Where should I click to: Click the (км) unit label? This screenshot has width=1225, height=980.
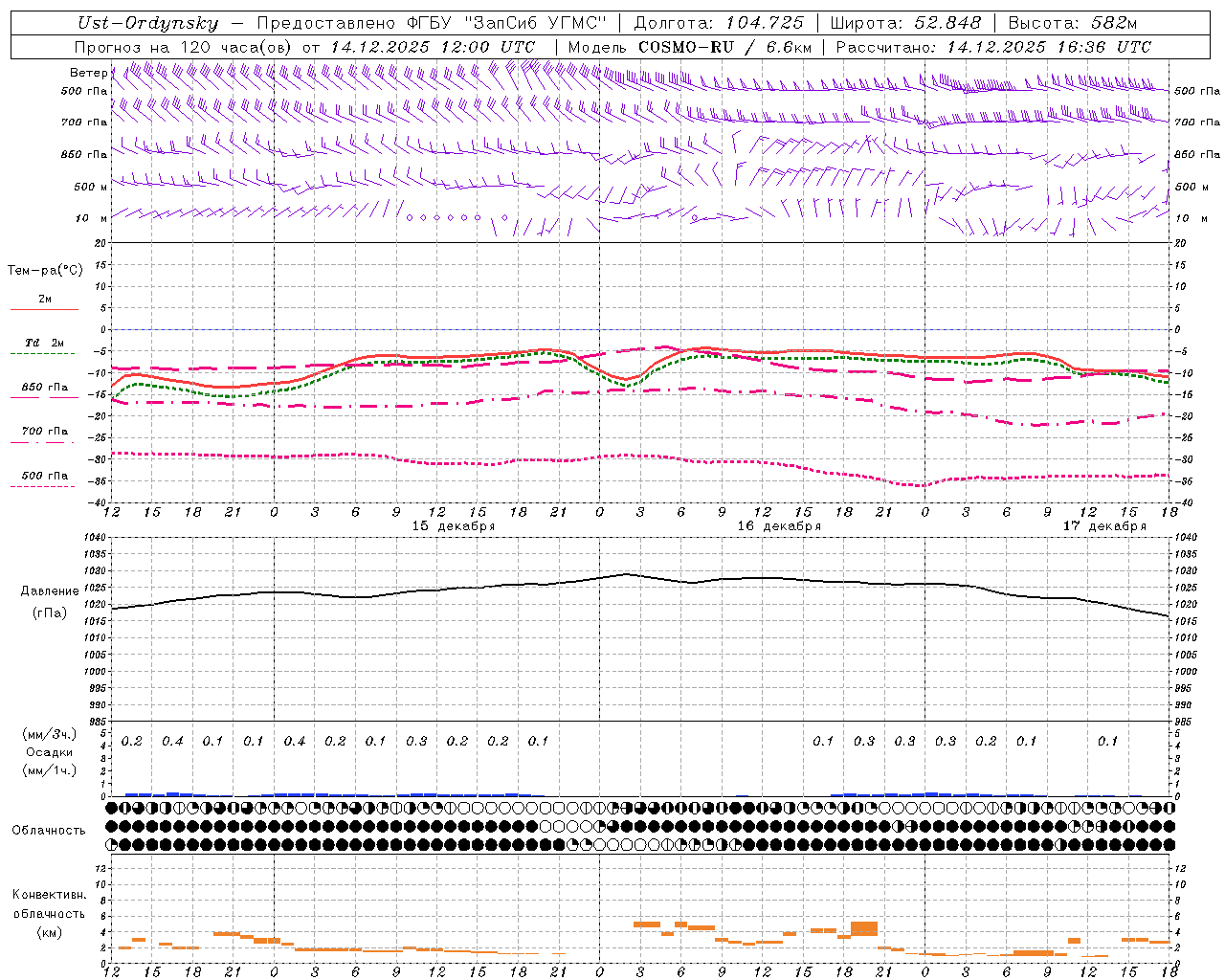click(x=49, y=932)
